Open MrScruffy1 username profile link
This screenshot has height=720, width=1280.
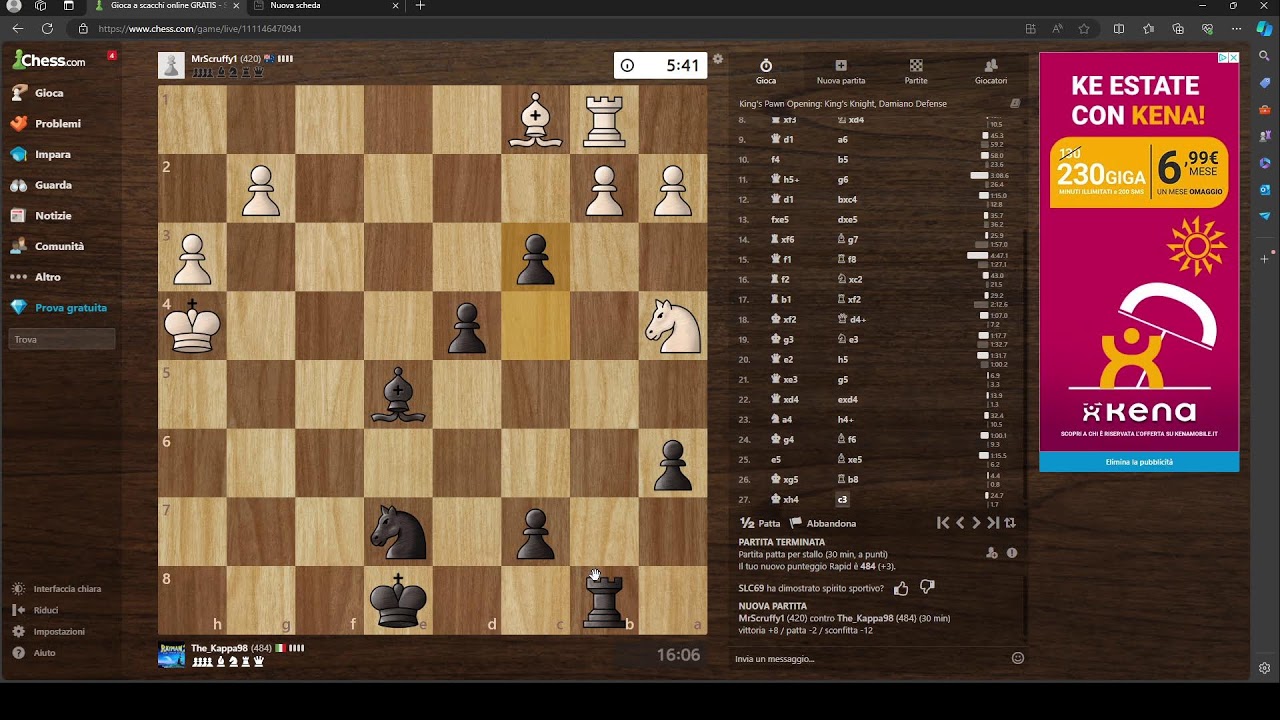[214, 59]
